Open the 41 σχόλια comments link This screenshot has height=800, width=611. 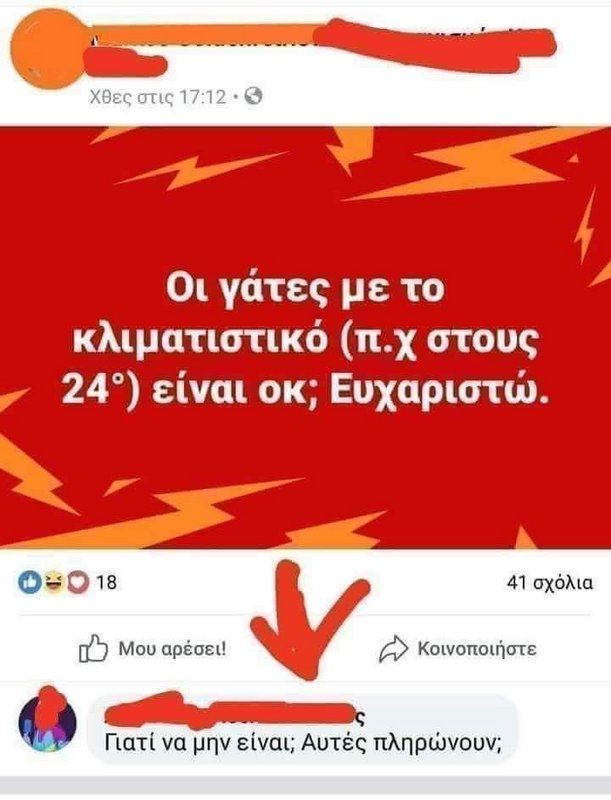[549, 582]
